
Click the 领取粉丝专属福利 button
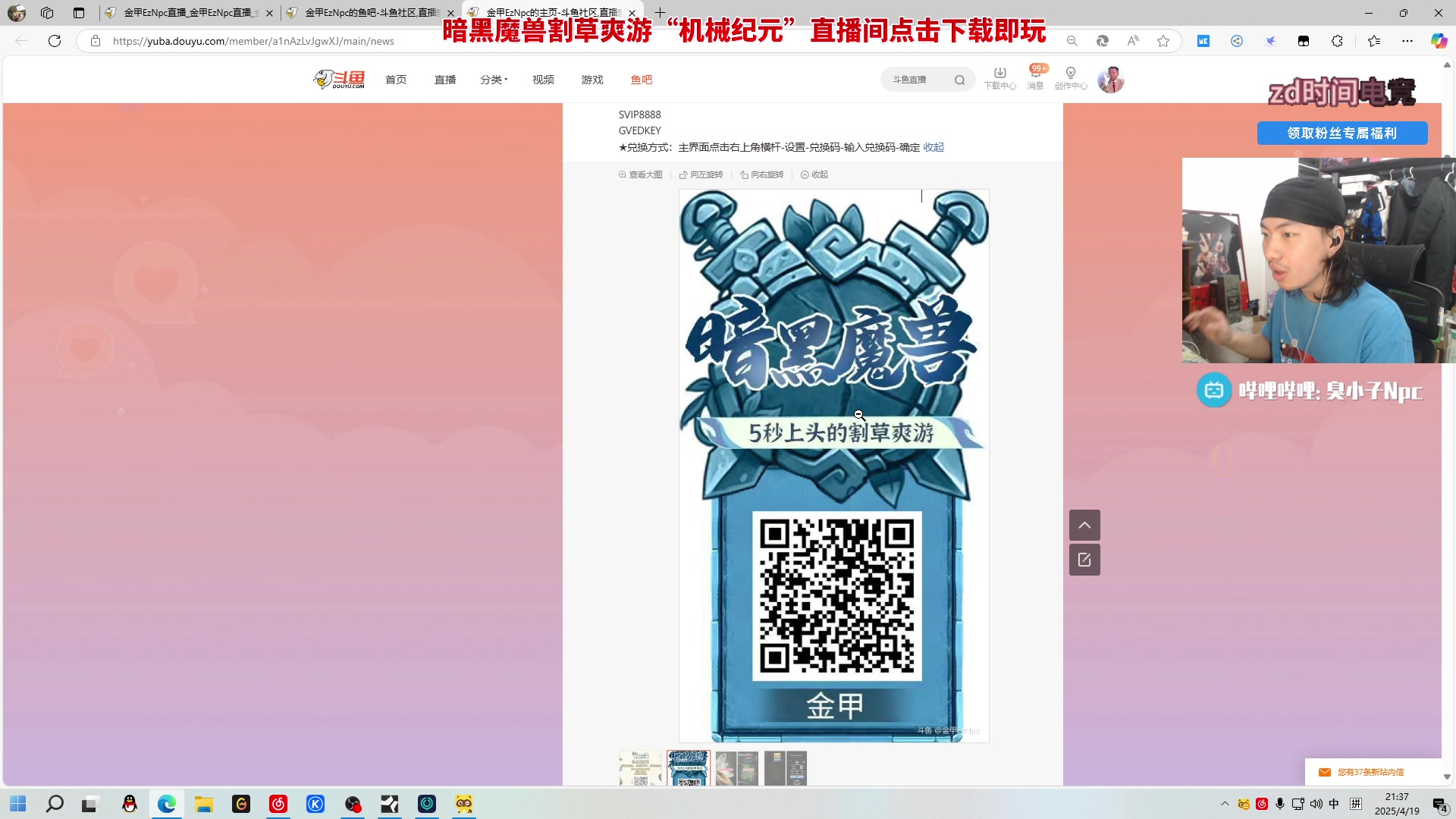(x=1342, y=133)
